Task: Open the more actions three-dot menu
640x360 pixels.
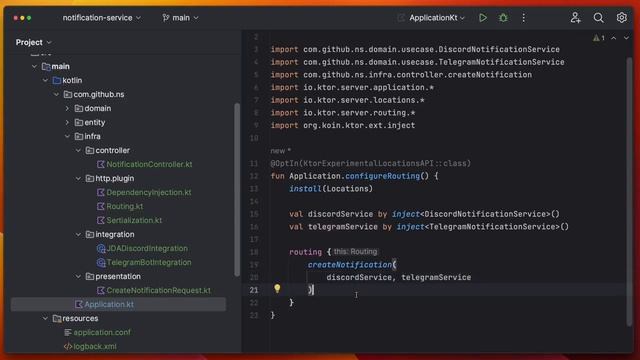Action: [x=524, y=18]
